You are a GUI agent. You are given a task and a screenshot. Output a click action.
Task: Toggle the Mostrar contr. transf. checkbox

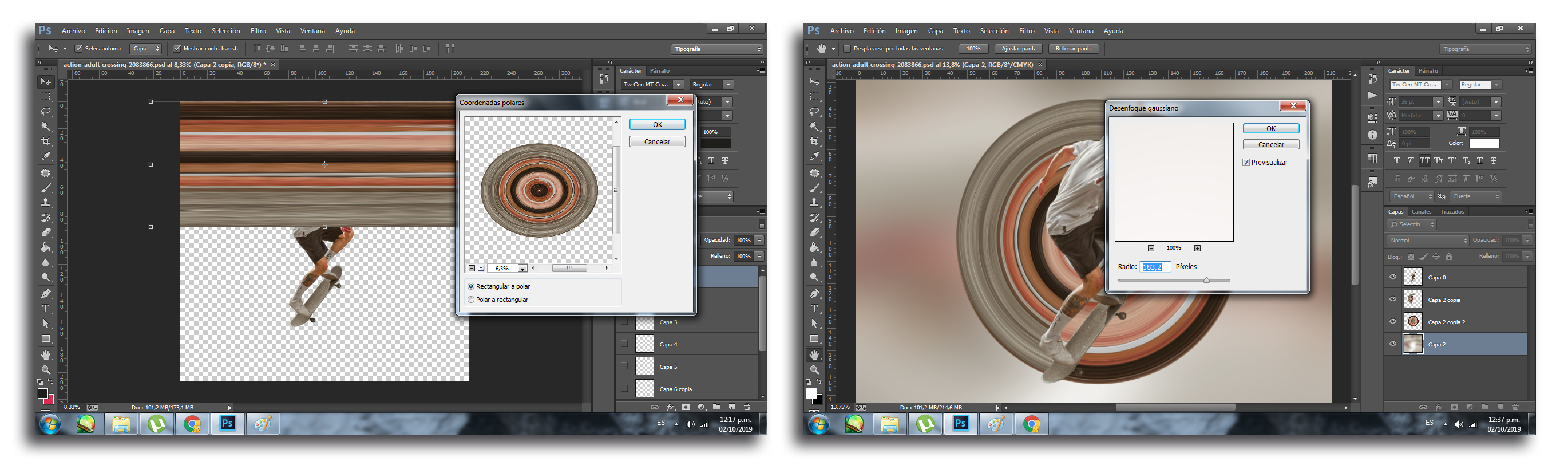[x=177, y=48]
